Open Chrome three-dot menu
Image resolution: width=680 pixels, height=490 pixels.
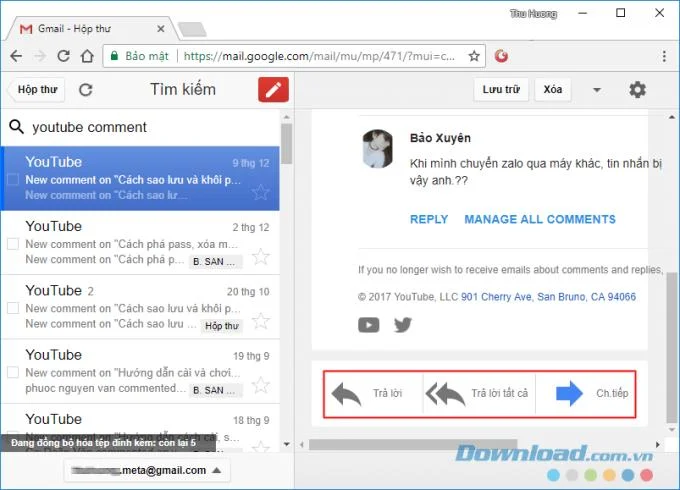click(x=664, y=56)
